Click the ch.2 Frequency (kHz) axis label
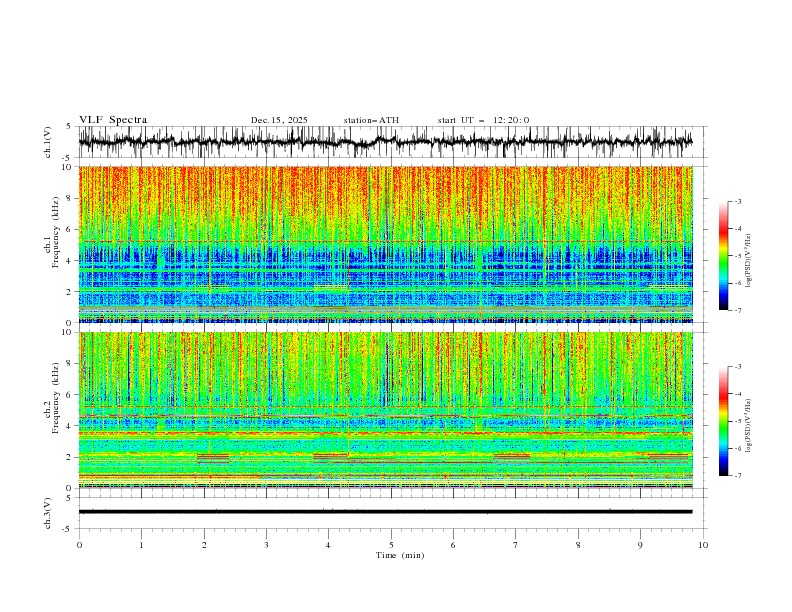 point(52,398)
